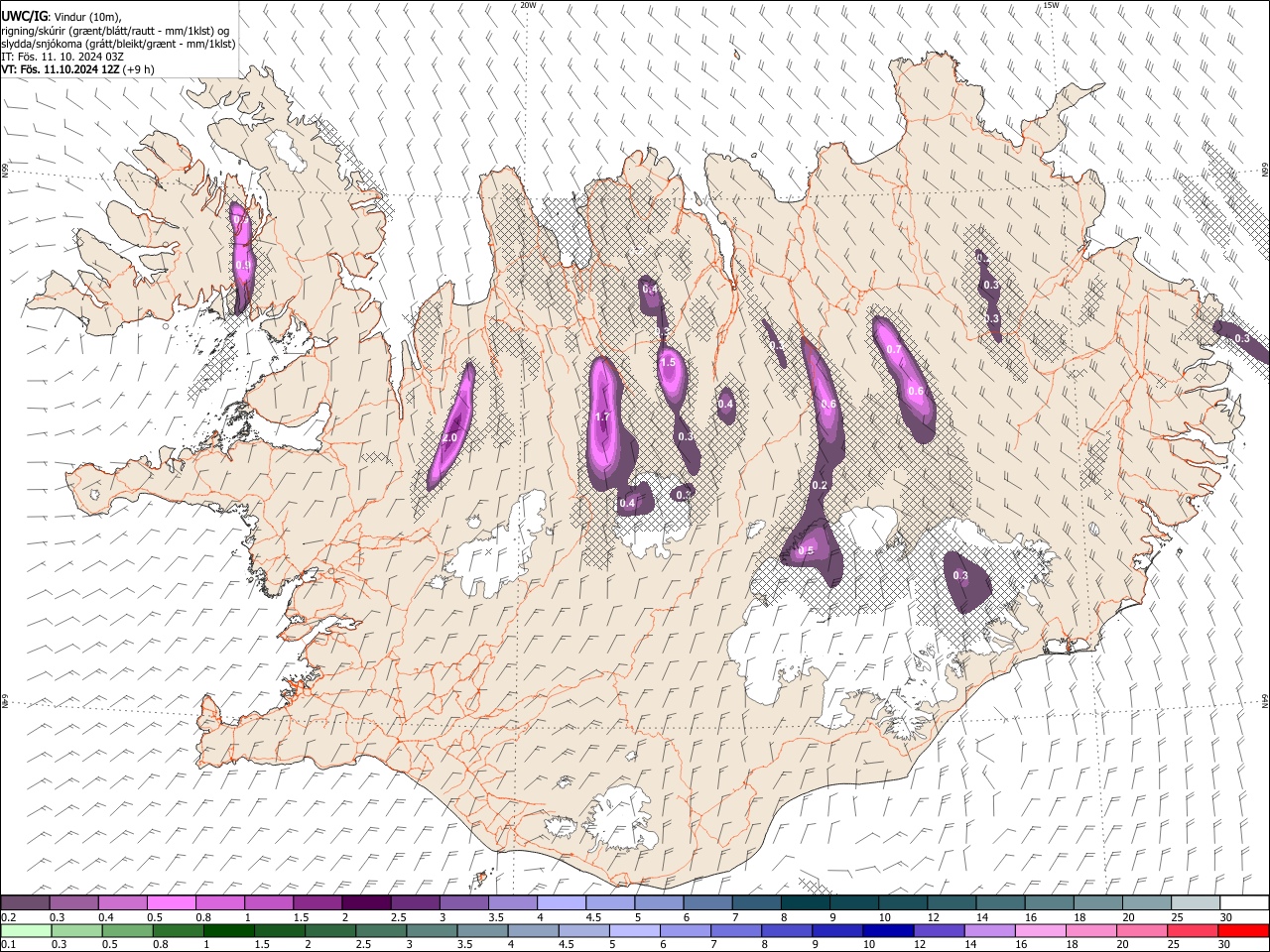This screenshot has width=1270, height=952.
Task: Click the 2.0 precipitation label on the map
Action: (x=448, y=437)
